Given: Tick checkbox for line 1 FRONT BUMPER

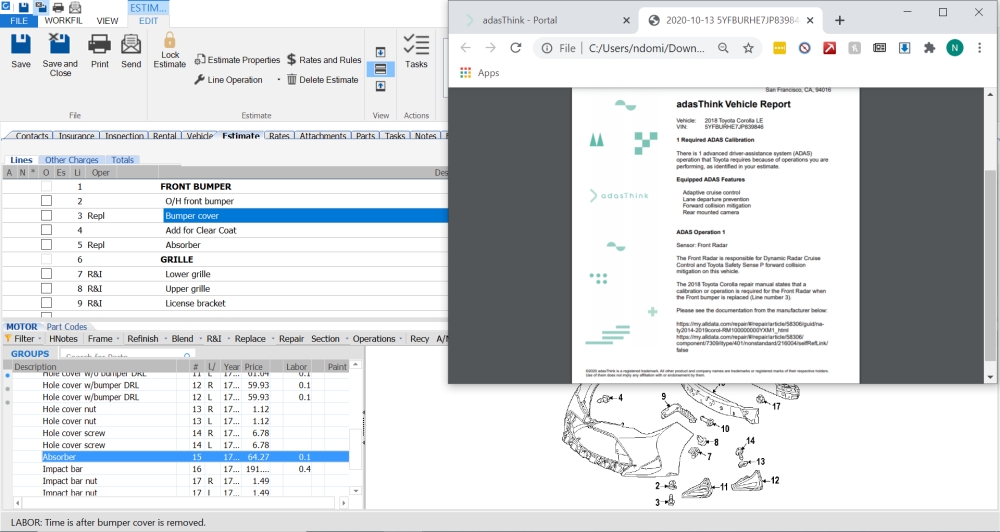Looking at the screenshot, I should (x=46, y=186).
